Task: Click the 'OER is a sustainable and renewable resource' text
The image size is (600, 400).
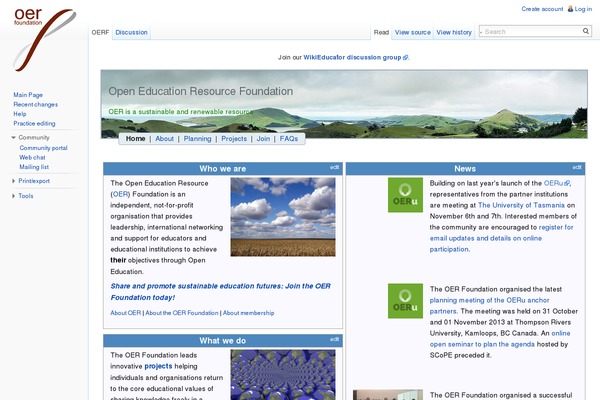Action: (x=181, y=112)
